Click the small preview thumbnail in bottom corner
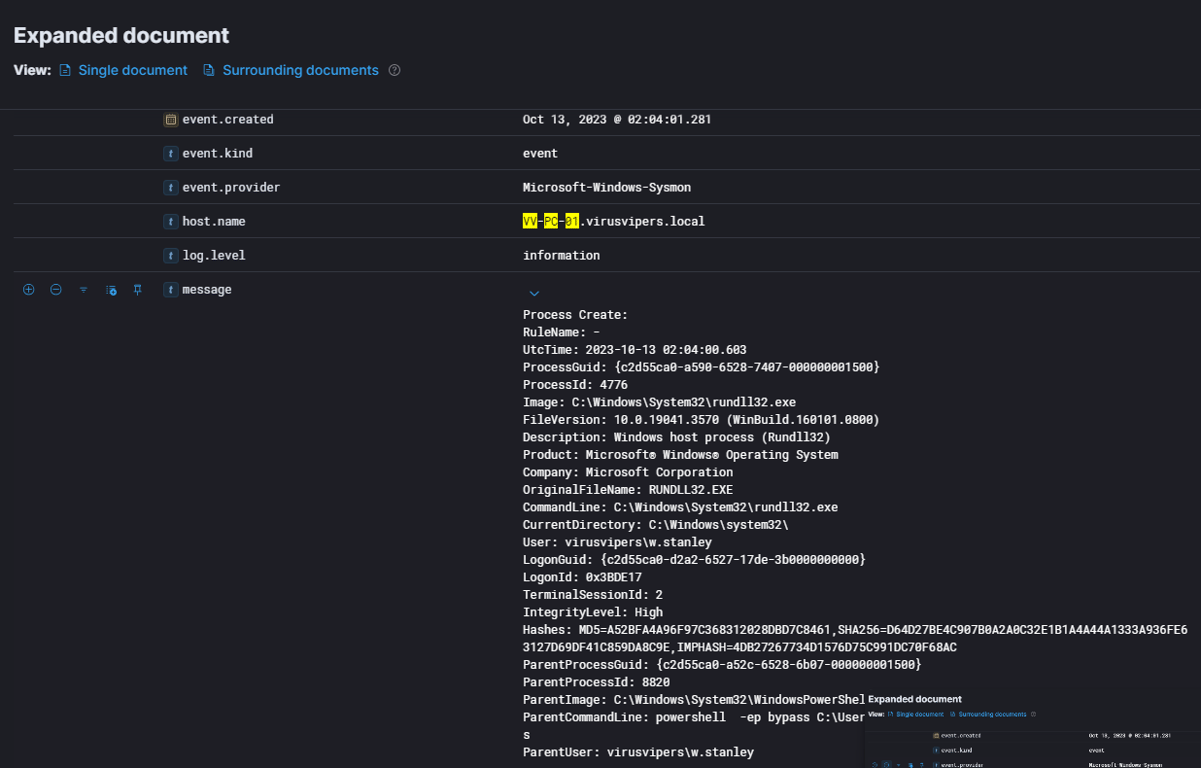This screenshot has height=768, width=1201. pos(1032,728)
